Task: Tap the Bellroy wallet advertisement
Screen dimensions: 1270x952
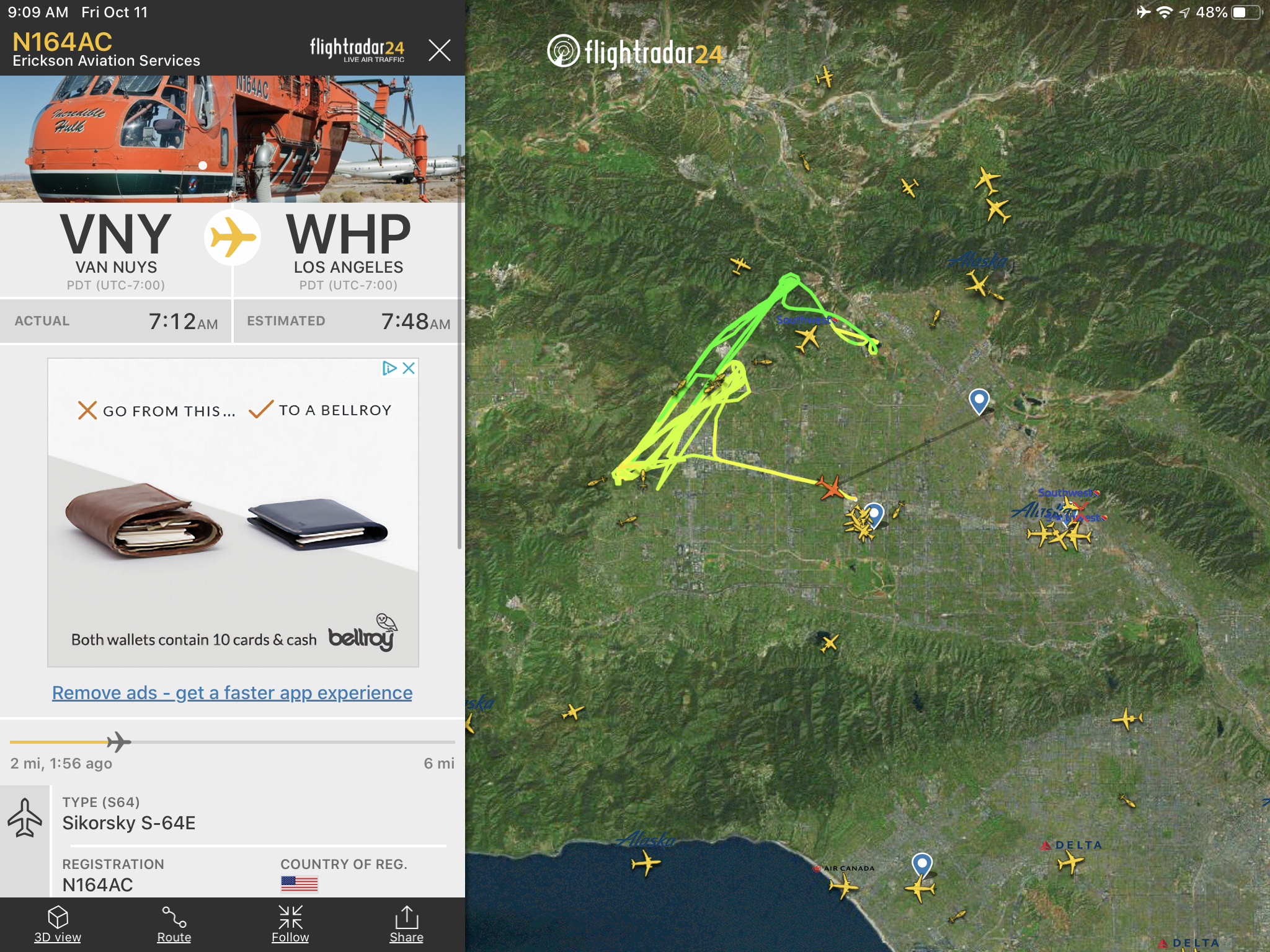Action: pos(233,513)
